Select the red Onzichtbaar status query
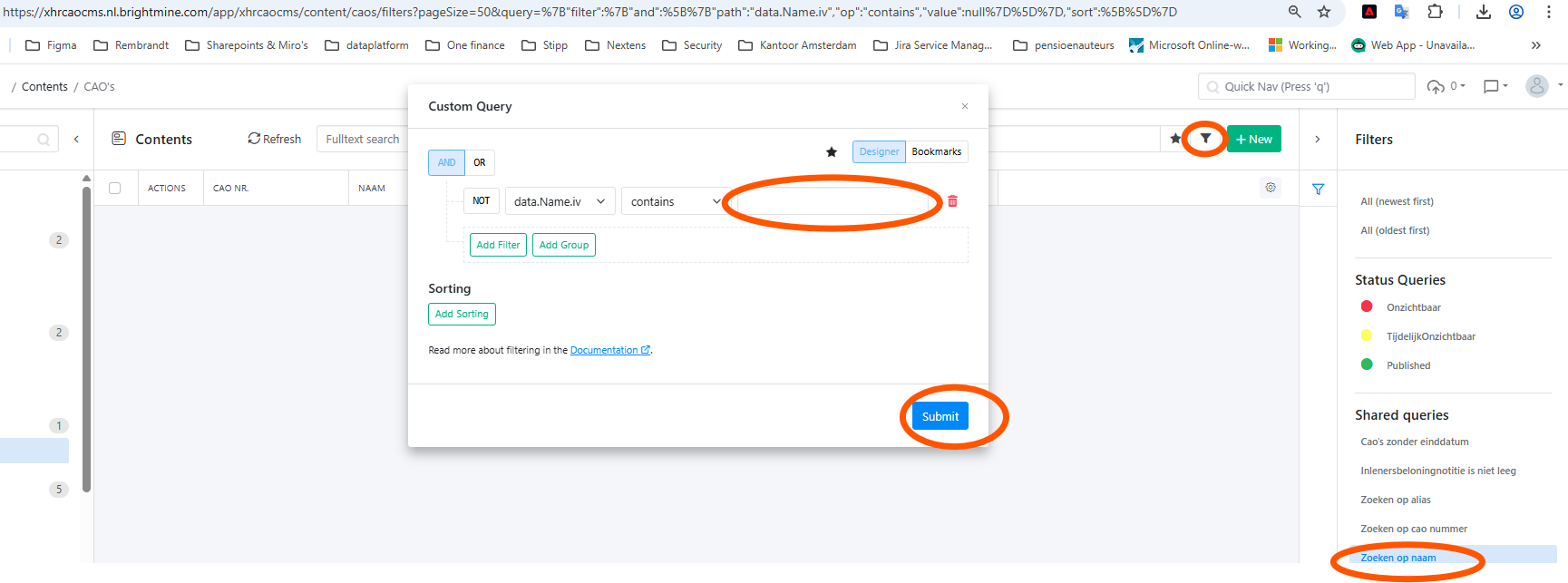 pos(1413,307)
